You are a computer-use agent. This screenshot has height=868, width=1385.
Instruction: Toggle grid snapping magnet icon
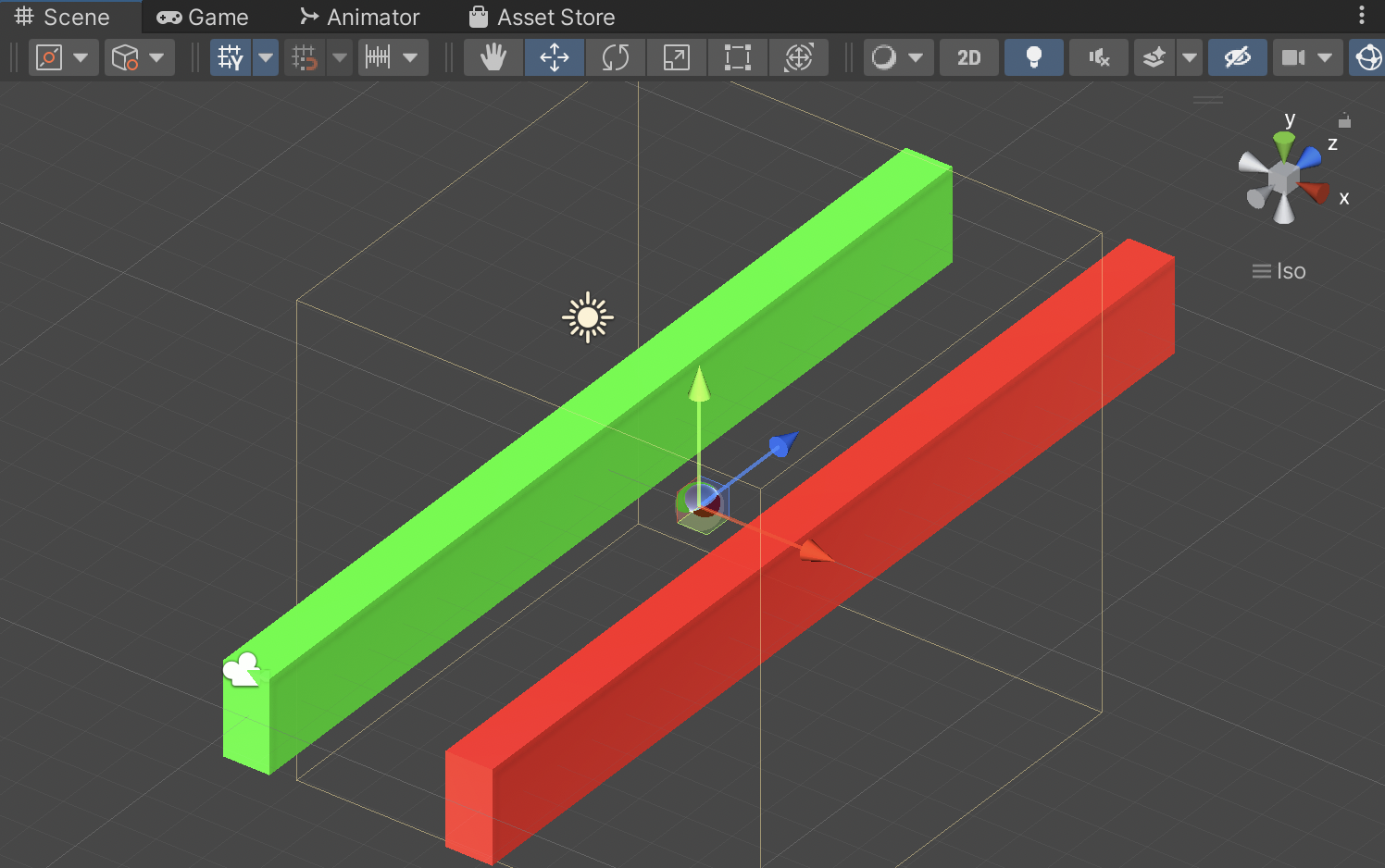pyautogui.click(x=305, y=57)
